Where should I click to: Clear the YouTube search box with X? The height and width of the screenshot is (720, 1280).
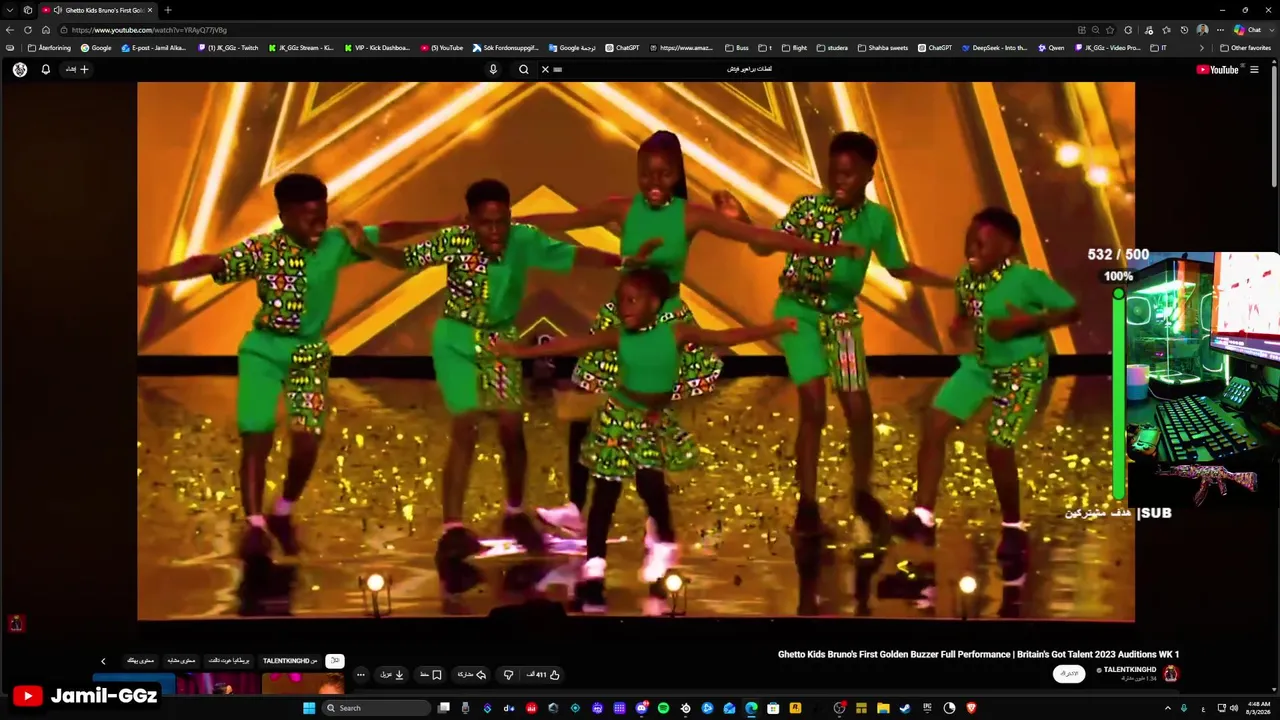pyautogui.click(x=545, y=70)
